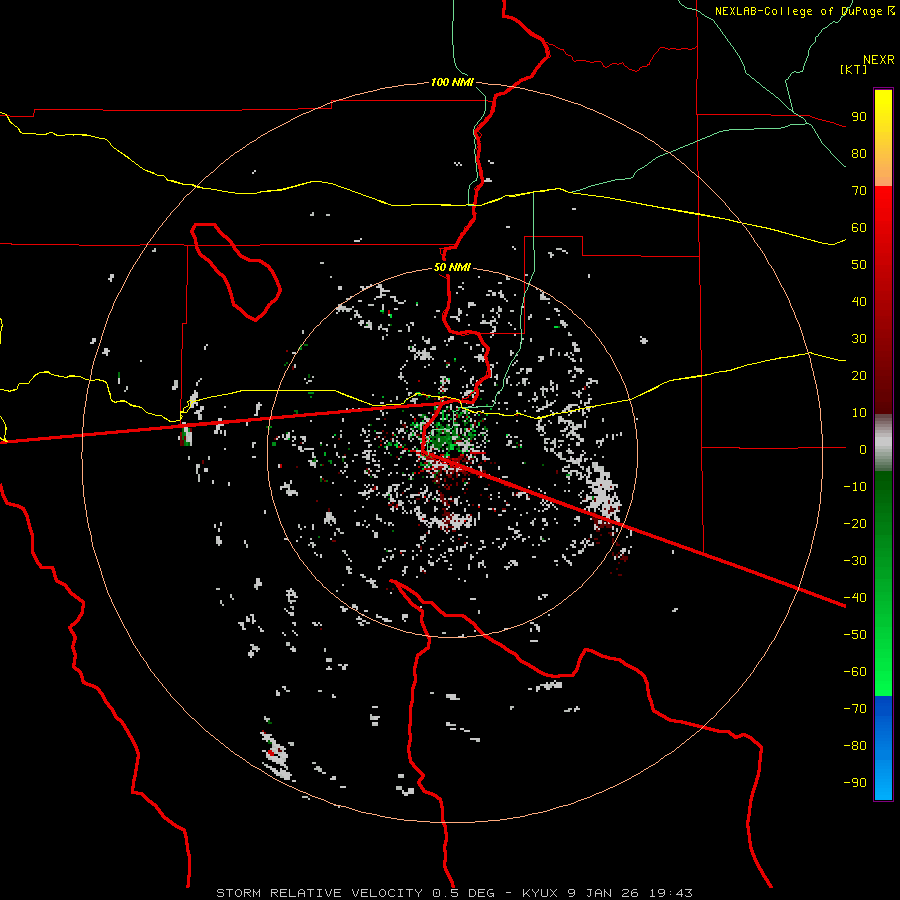Viewport: 900px width, 900px height.
Task: Click the gray zero-velocity segment of color bar
Action: click(x=883, y=443)
